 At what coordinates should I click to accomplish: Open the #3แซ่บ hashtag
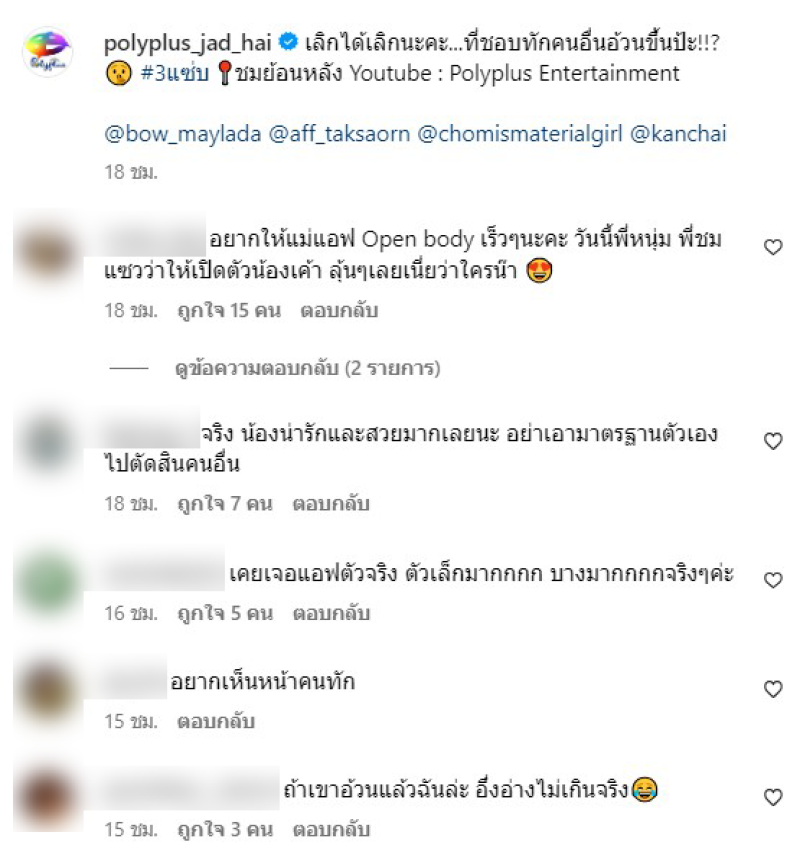[x=175, y=74]
